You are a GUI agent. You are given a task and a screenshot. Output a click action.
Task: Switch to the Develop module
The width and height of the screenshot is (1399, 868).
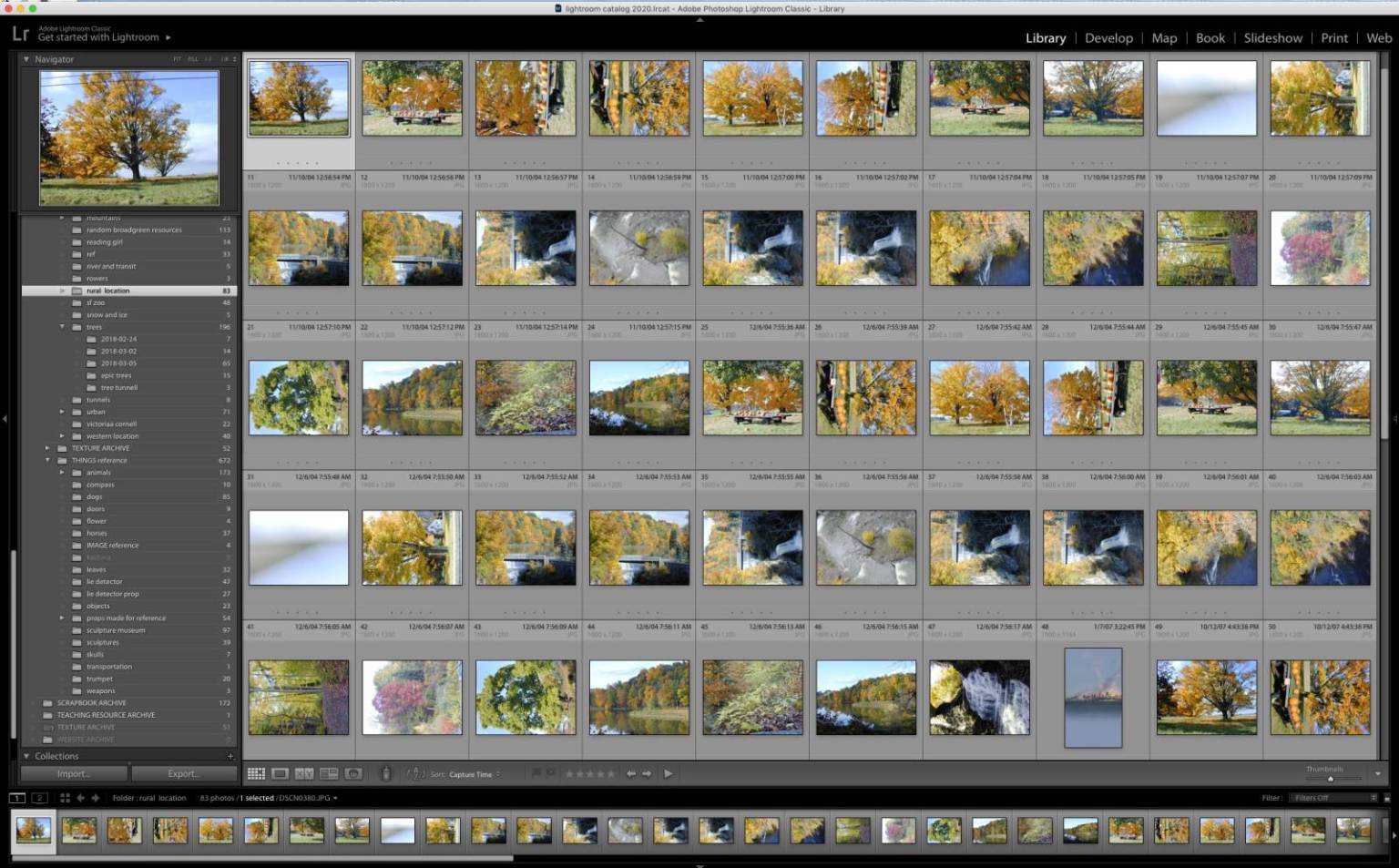click(1108, 38)
